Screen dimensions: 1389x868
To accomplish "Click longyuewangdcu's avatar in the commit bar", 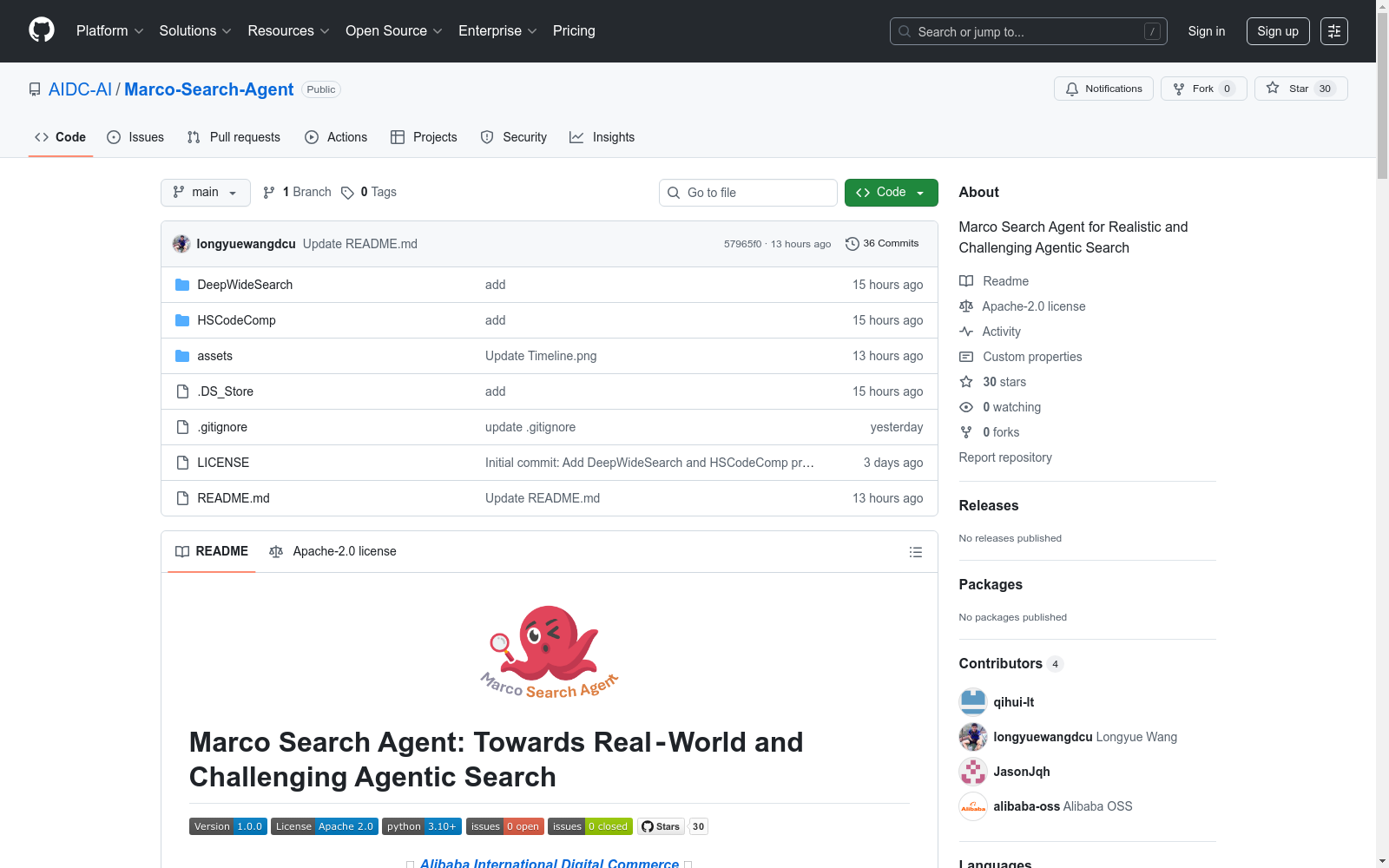I will [181, 244].
